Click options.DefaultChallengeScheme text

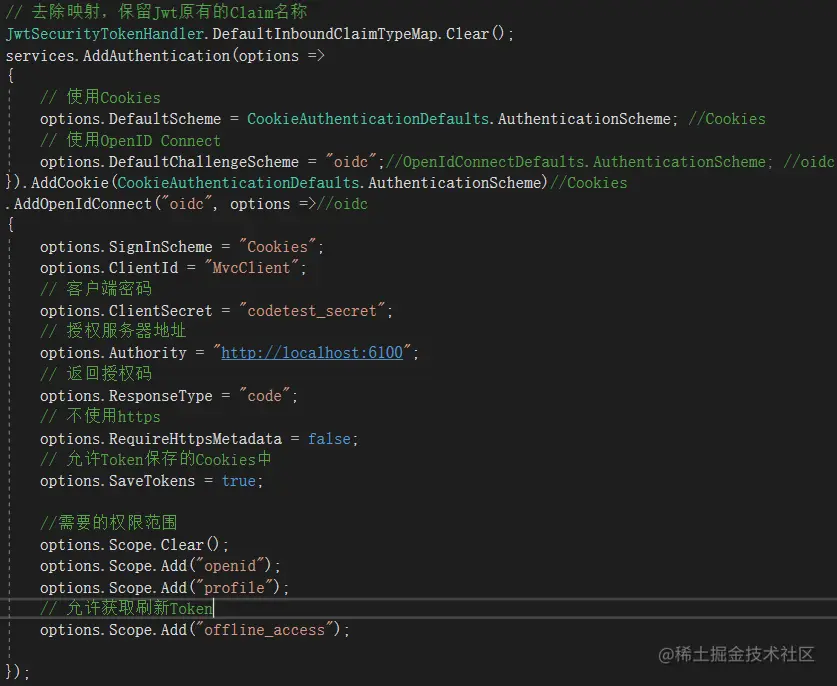(169, 162)
